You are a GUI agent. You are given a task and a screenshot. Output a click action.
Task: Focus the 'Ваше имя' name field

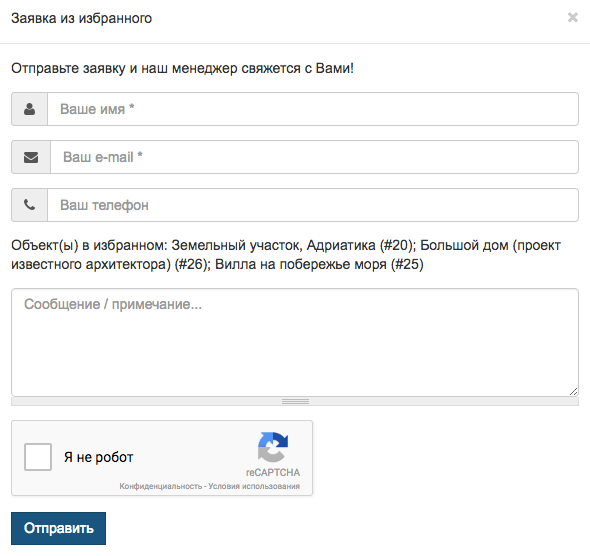pos(313,109)
